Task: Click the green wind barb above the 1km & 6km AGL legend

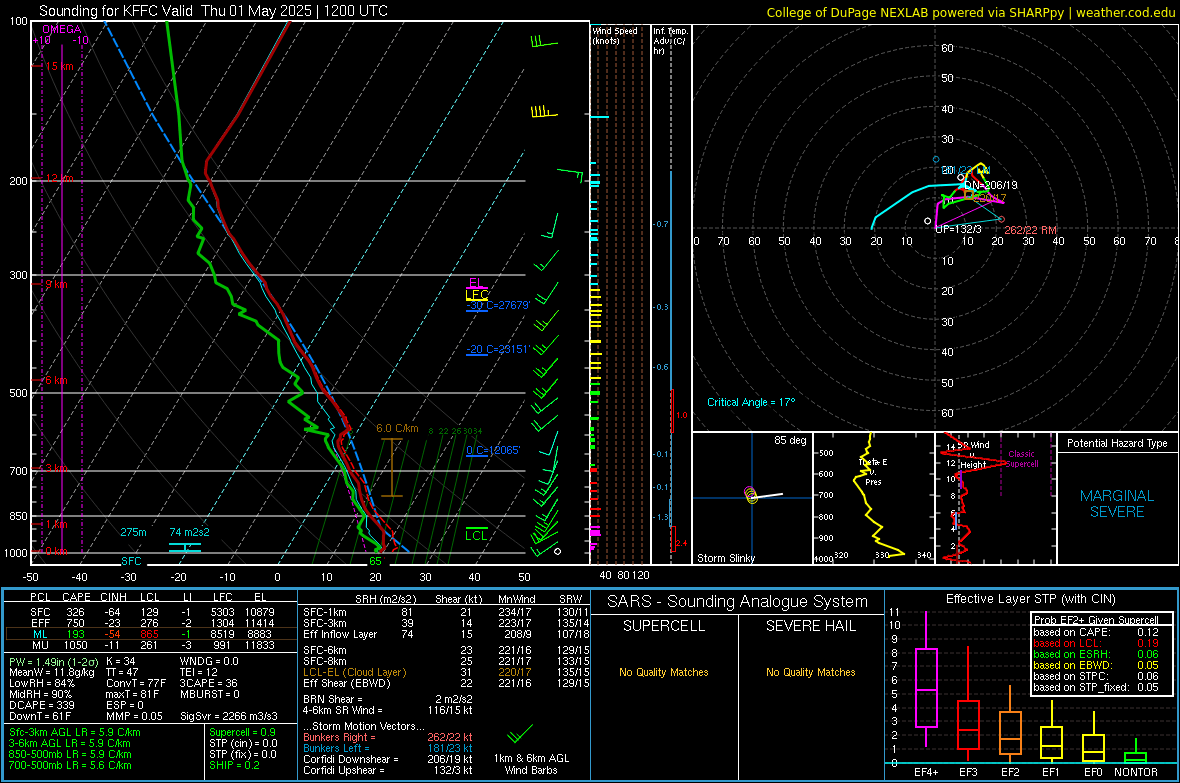Action: 519,733
